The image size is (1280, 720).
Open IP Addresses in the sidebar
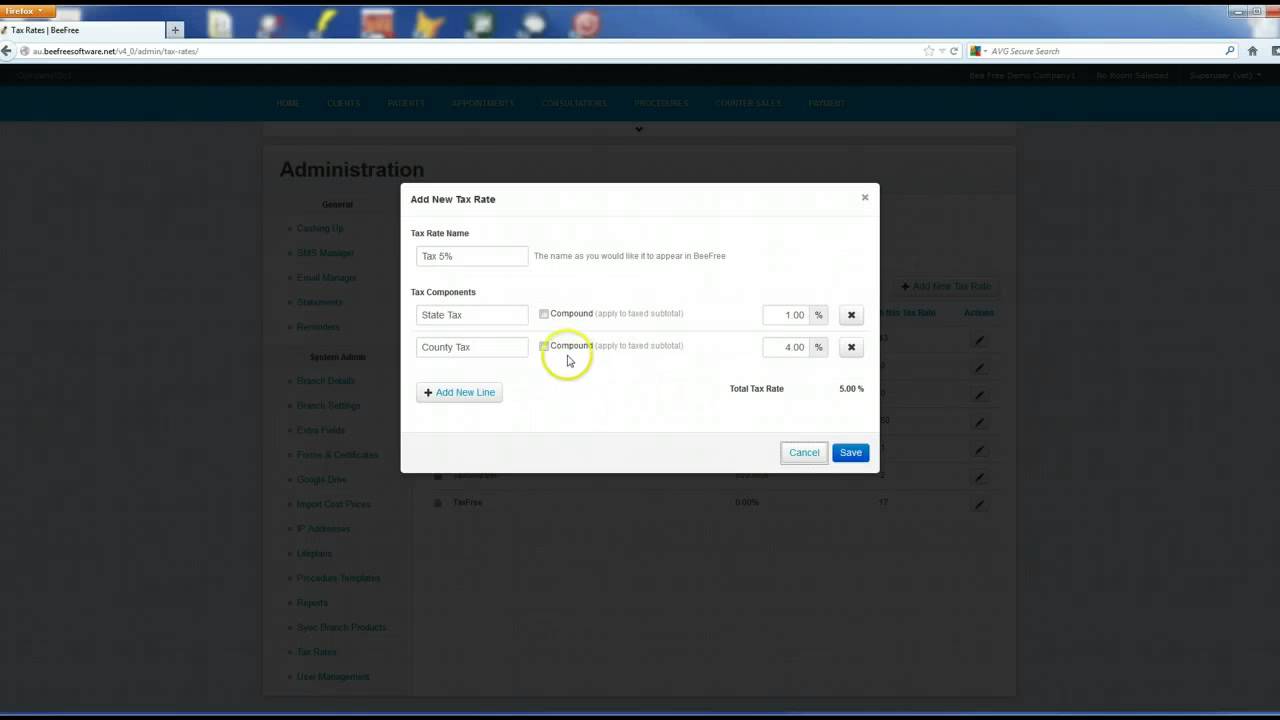321,529
